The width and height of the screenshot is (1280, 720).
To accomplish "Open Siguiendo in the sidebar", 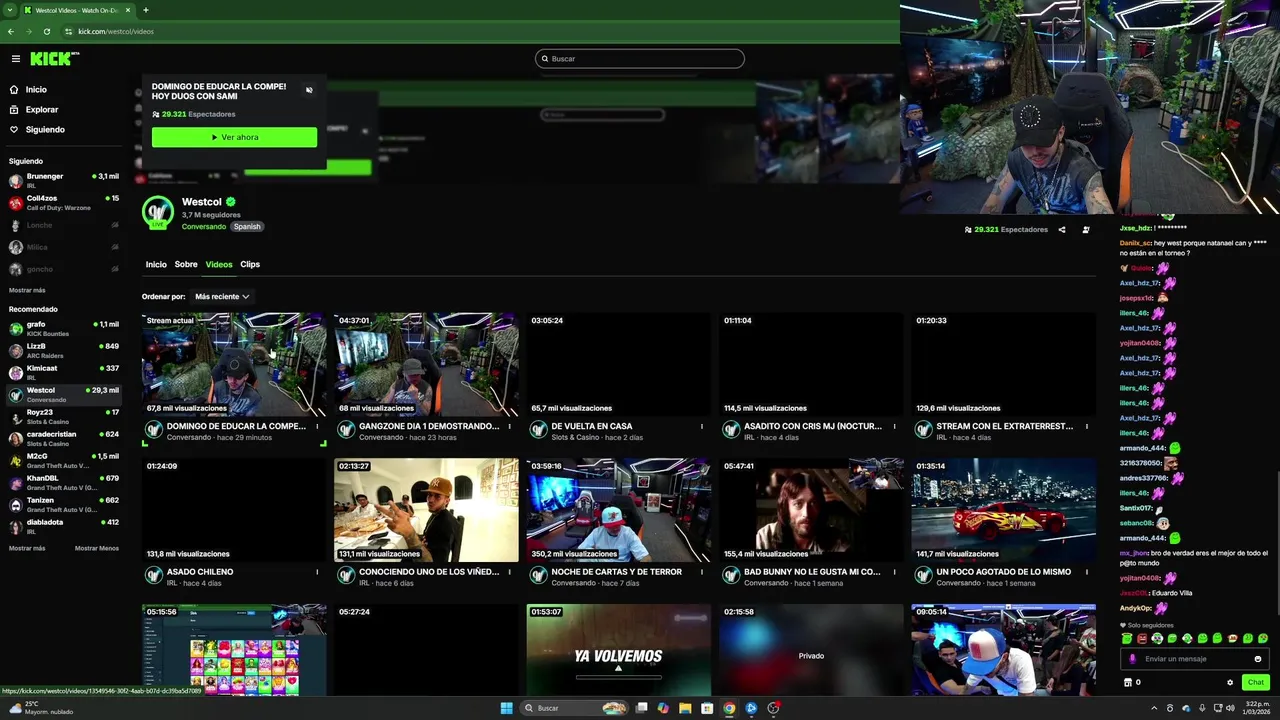I will (x=45, y=129).
